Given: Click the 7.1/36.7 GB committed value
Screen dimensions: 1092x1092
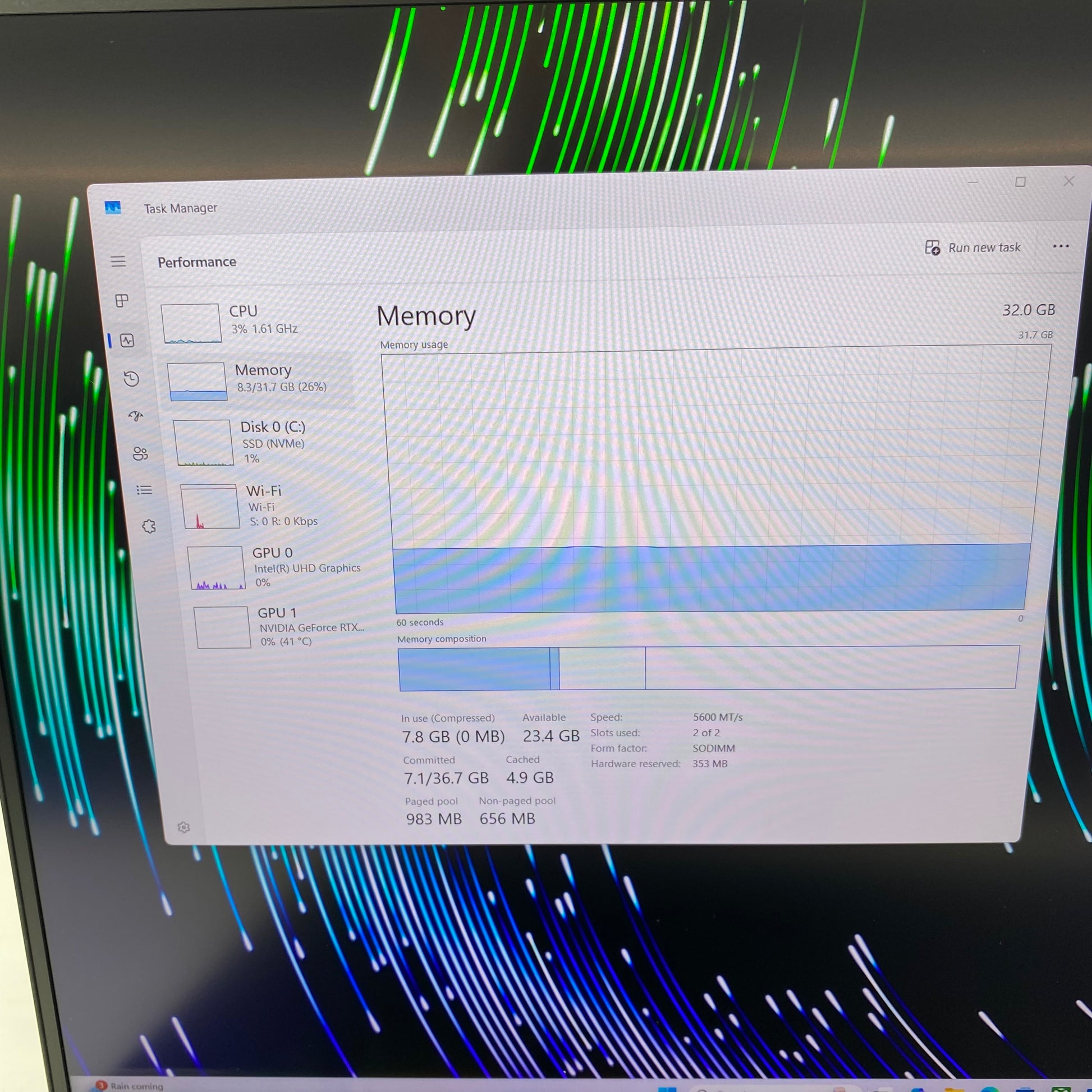Looking at the screenshot, I should (x=446, y=778).
